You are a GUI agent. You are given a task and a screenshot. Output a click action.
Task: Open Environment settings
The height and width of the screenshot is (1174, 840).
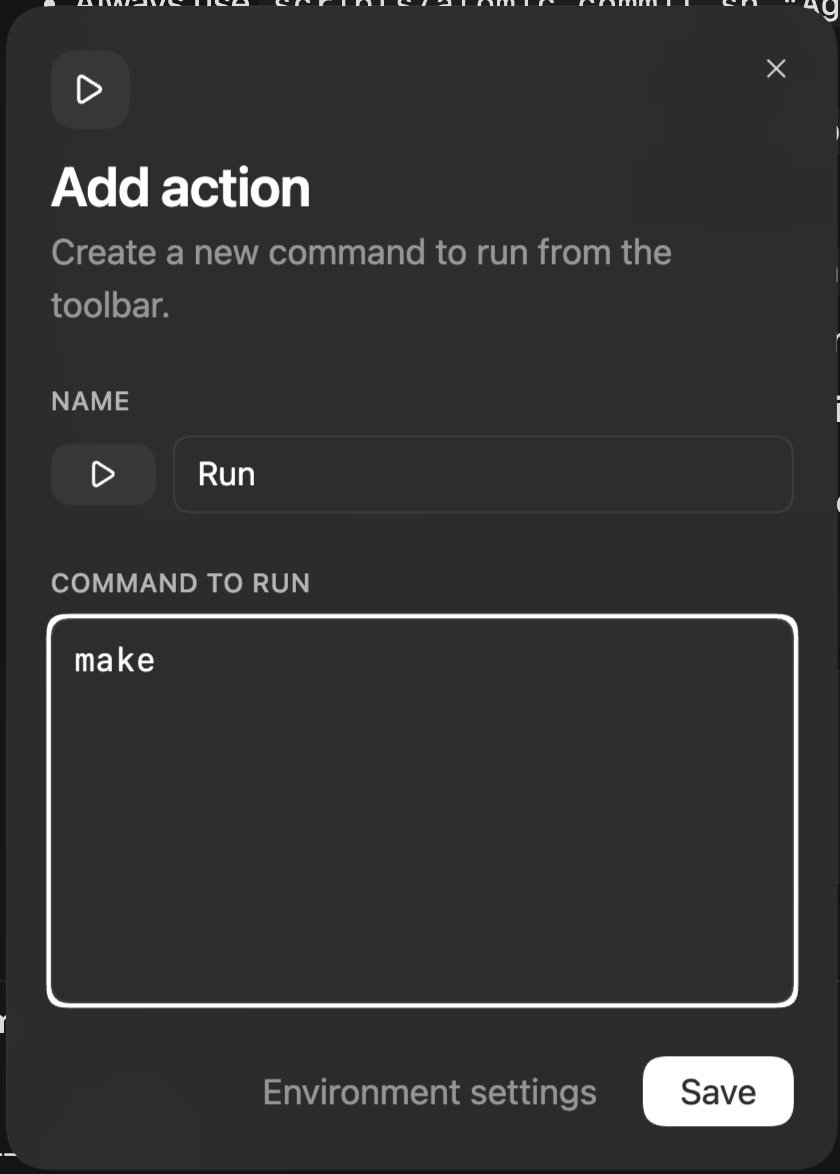429,1092
